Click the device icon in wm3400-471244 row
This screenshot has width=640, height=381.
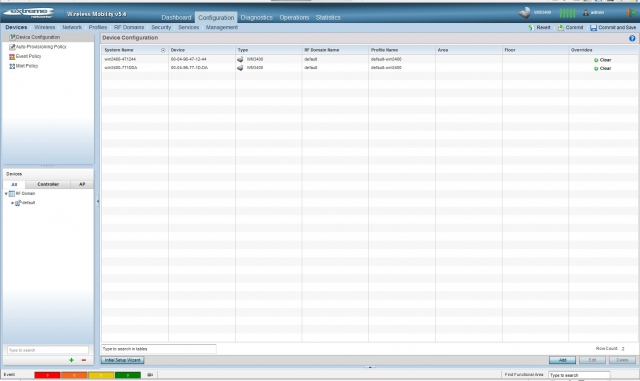click(240, 59)
